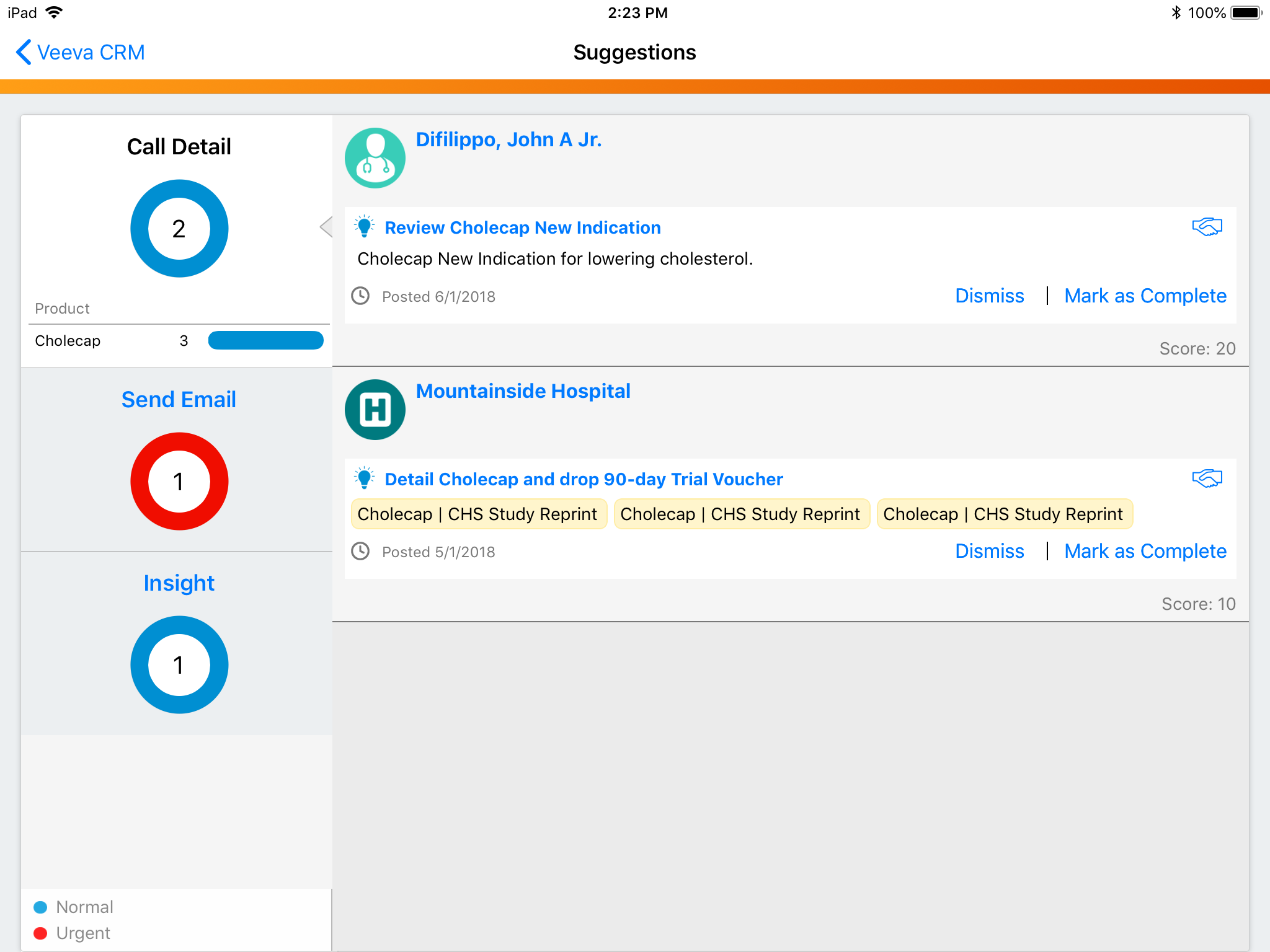Image resolution: width=1270 pixels, height=952 pixels.
Task: Mark Review Cholecap New Indication as complete
Action: click(1145, 296)
